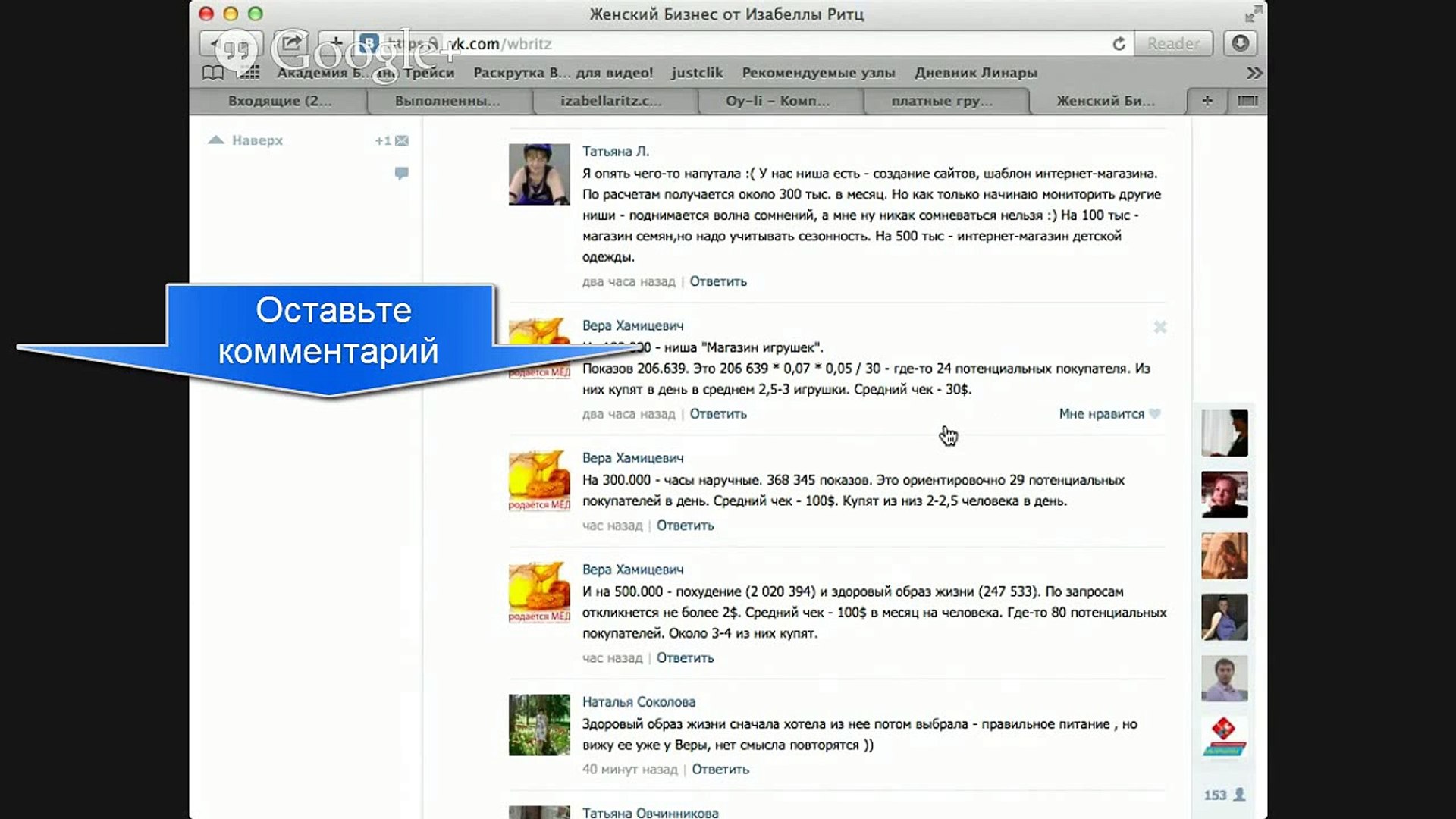This screenshot has height=819, width=1456.
Task: Switch to the Oy-li – Комп... tab
Action: [777, 101]
